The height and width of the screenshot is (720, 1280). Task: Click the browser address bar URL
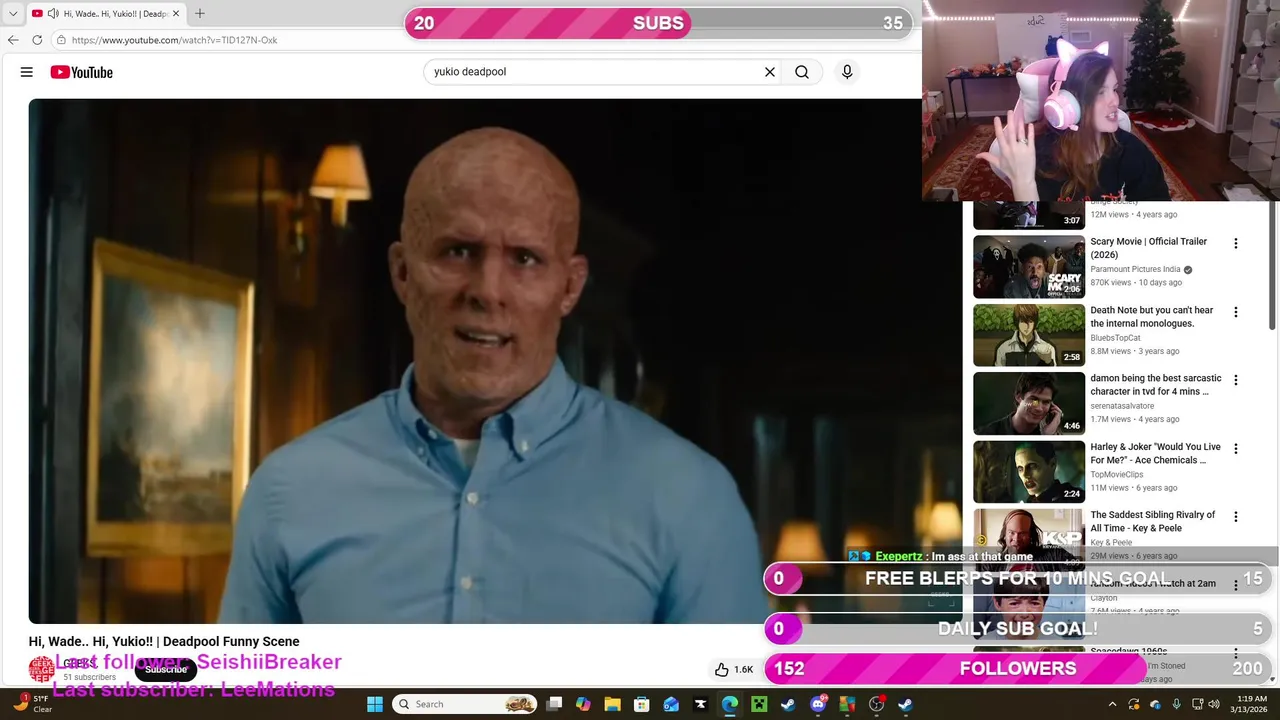[174, 40]
